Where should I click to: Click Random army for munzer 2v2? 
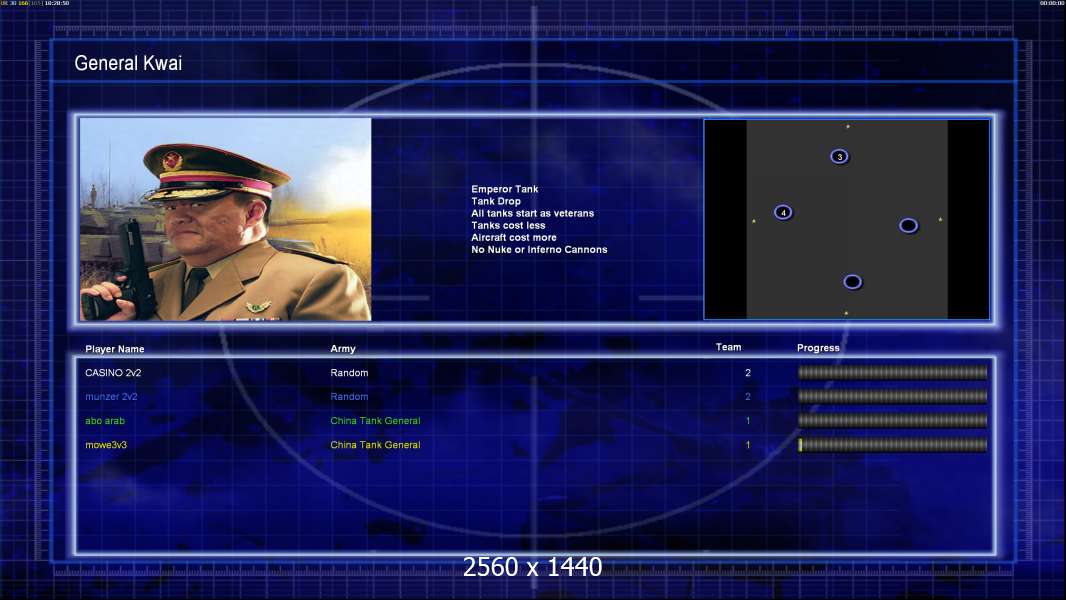[x=349, y=397]
